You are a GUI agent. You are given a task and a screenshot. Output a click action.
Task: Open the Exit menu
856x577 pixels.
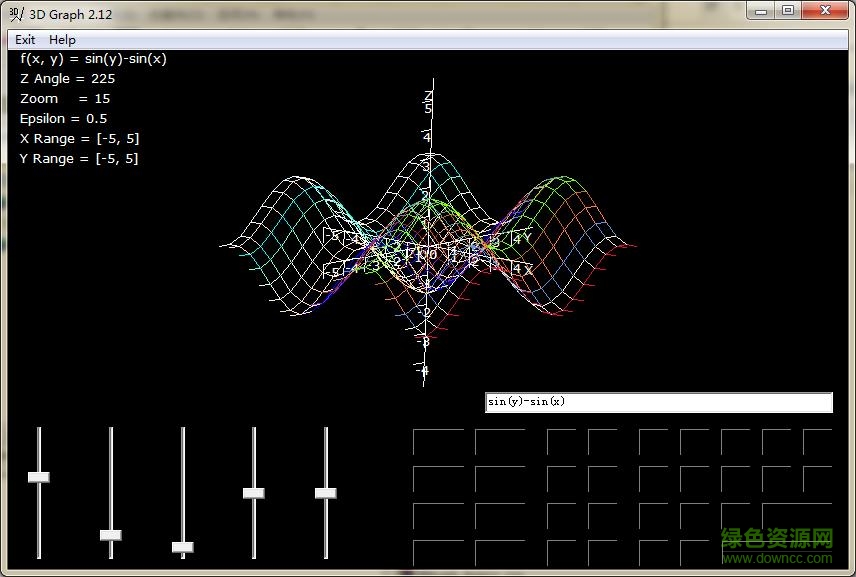click(x=24, y=39)
